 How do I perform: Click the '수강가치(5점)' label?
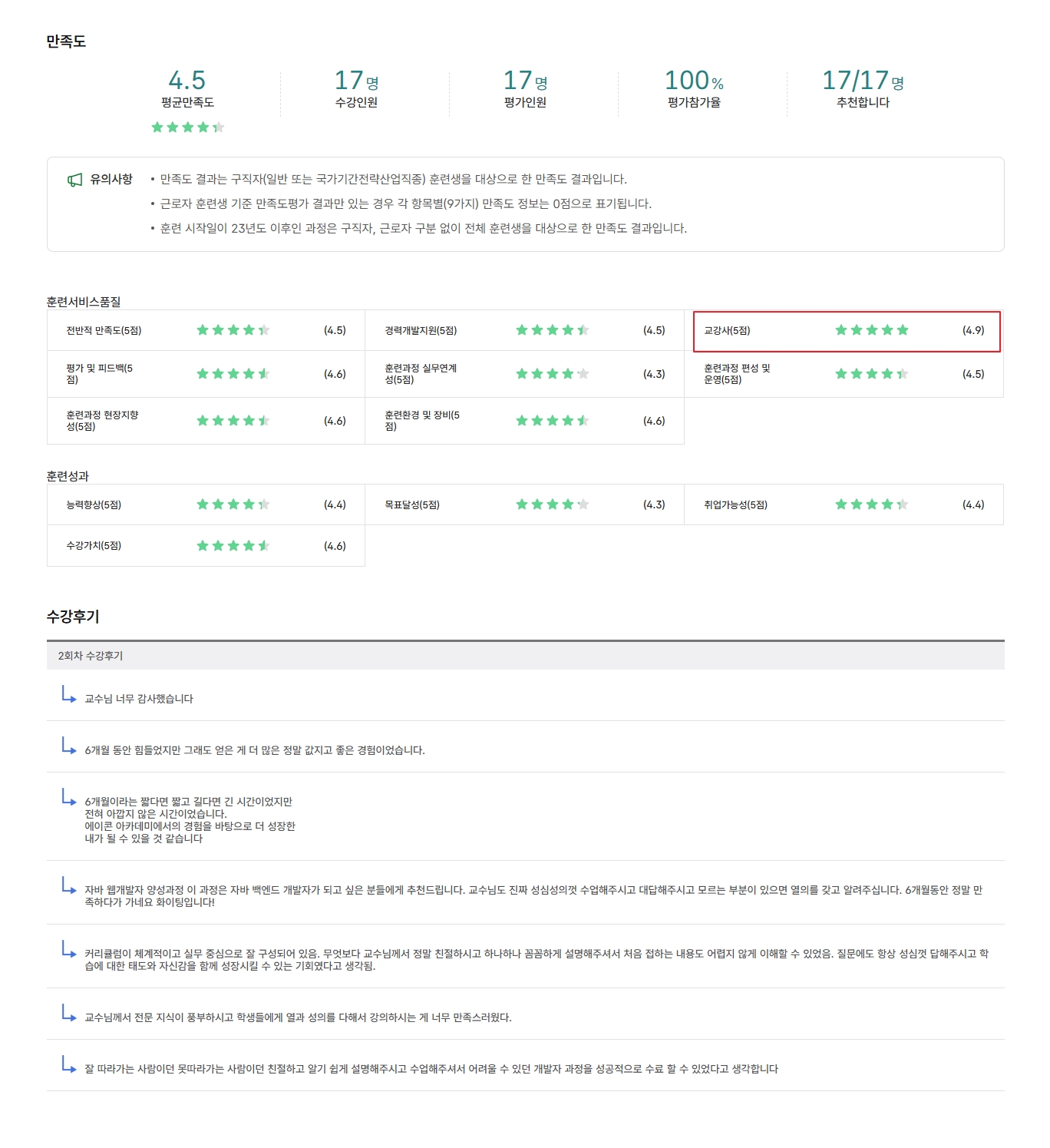pos(94,546)
